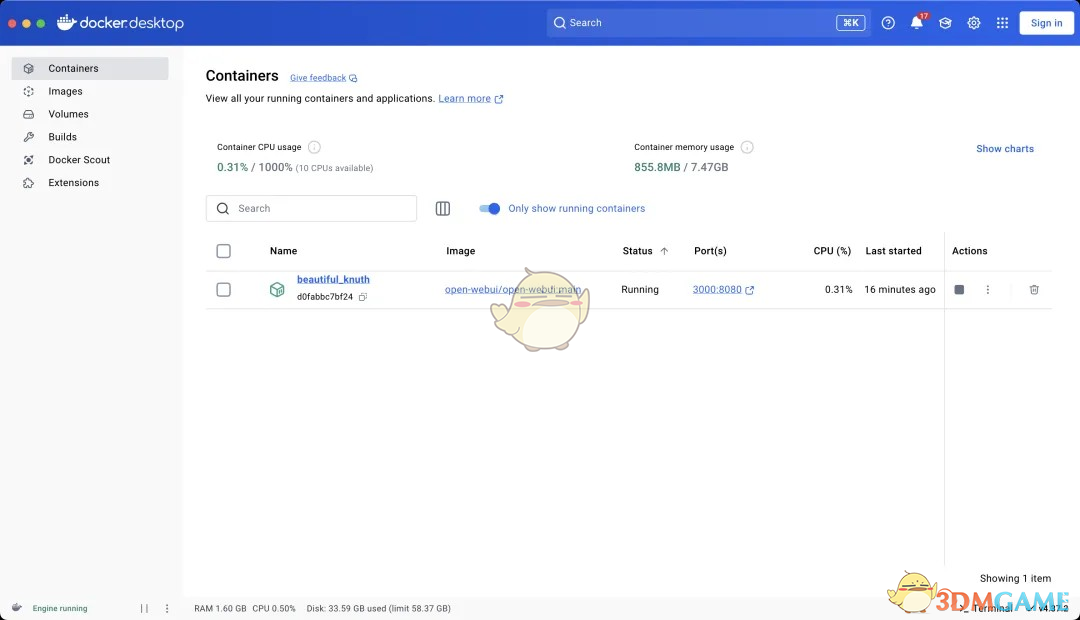Switch to the Images section
Screen dimensions: 1080x620
click(x=65, y=91)
